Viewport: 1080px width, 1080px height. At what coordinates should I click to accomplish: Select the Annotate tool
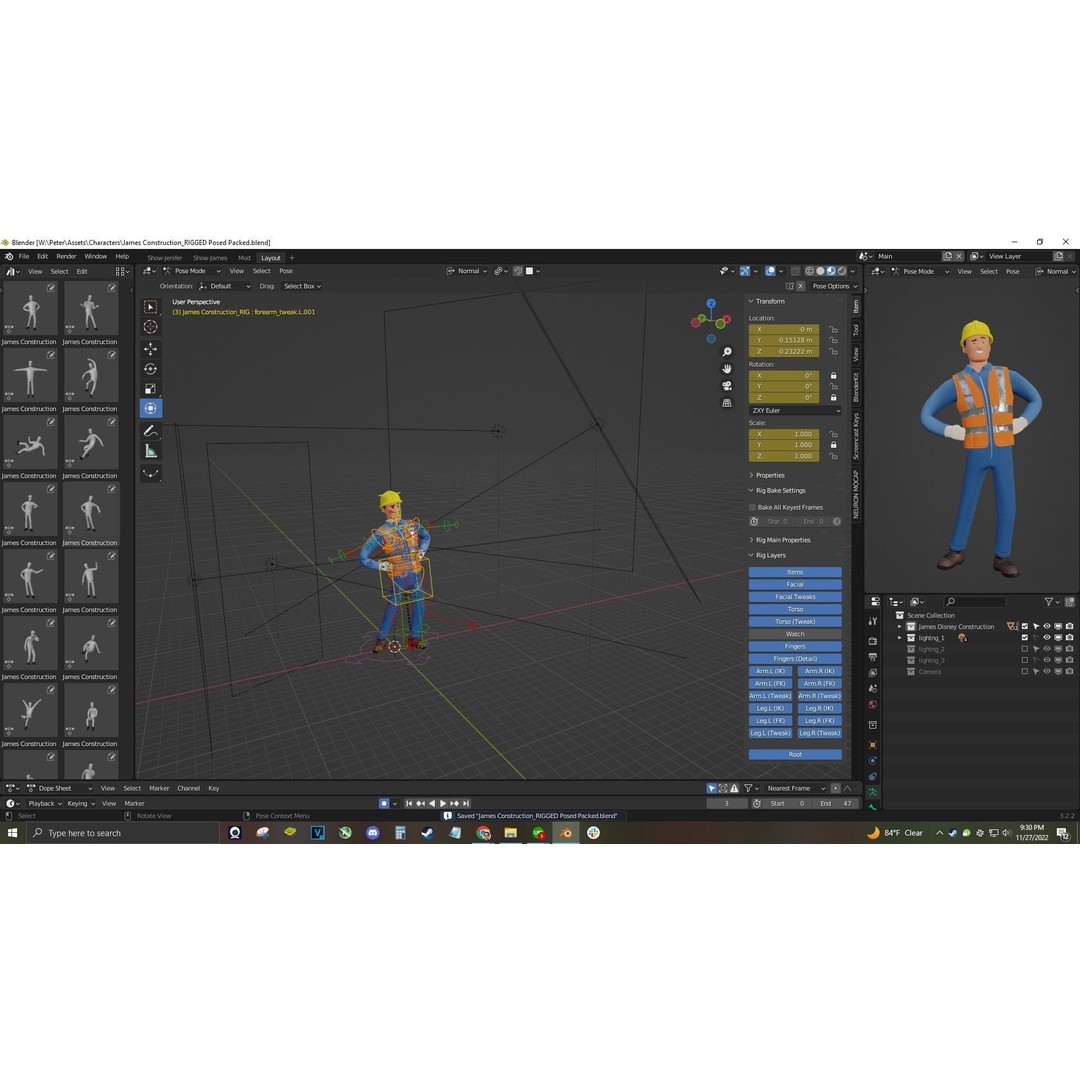[x=151, y=431]
